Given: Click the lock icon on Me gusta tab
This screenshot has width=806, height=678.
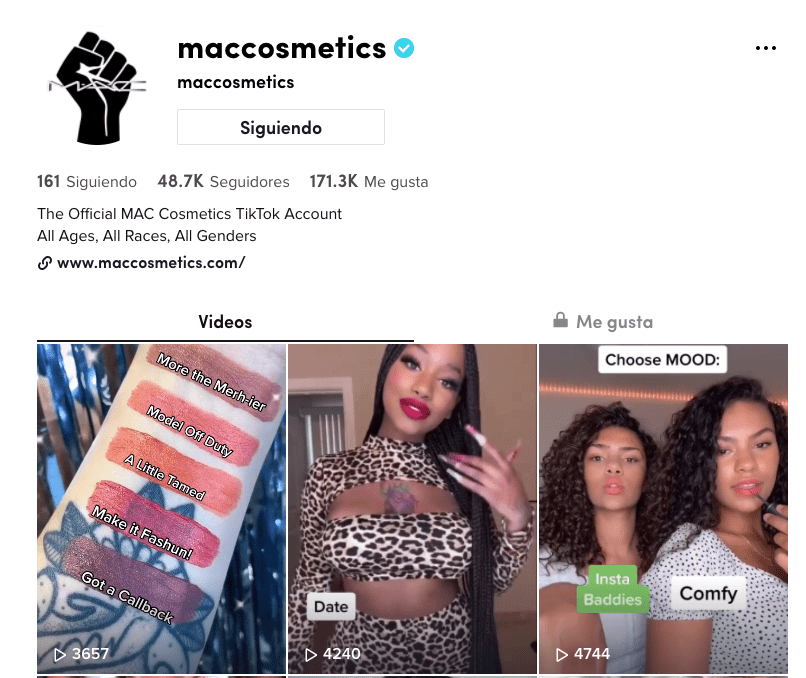Looking at the screenshot, I should [560, 320].
